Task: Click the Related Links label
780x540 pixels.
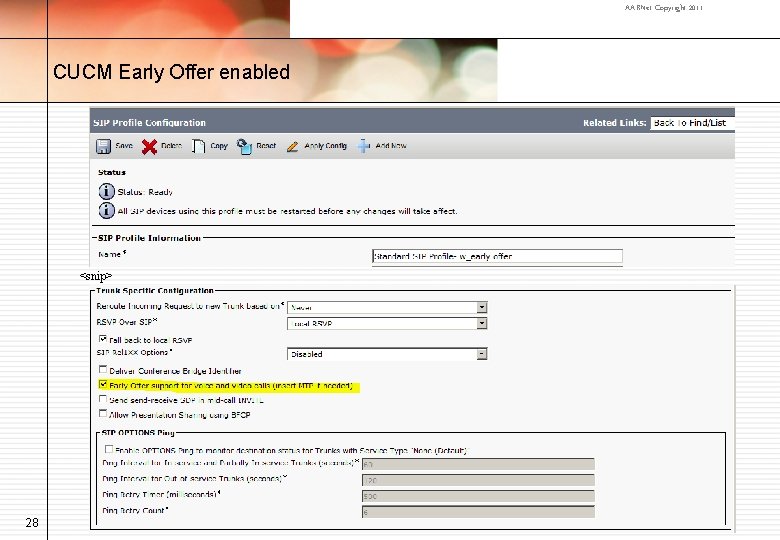Action: click(614, 123)
